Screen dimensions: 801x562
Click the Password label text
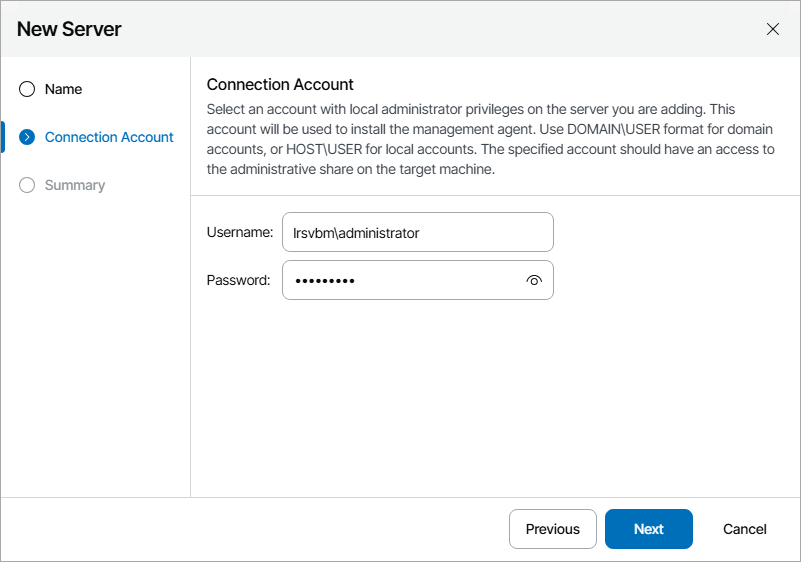click(x=238, y=281)
